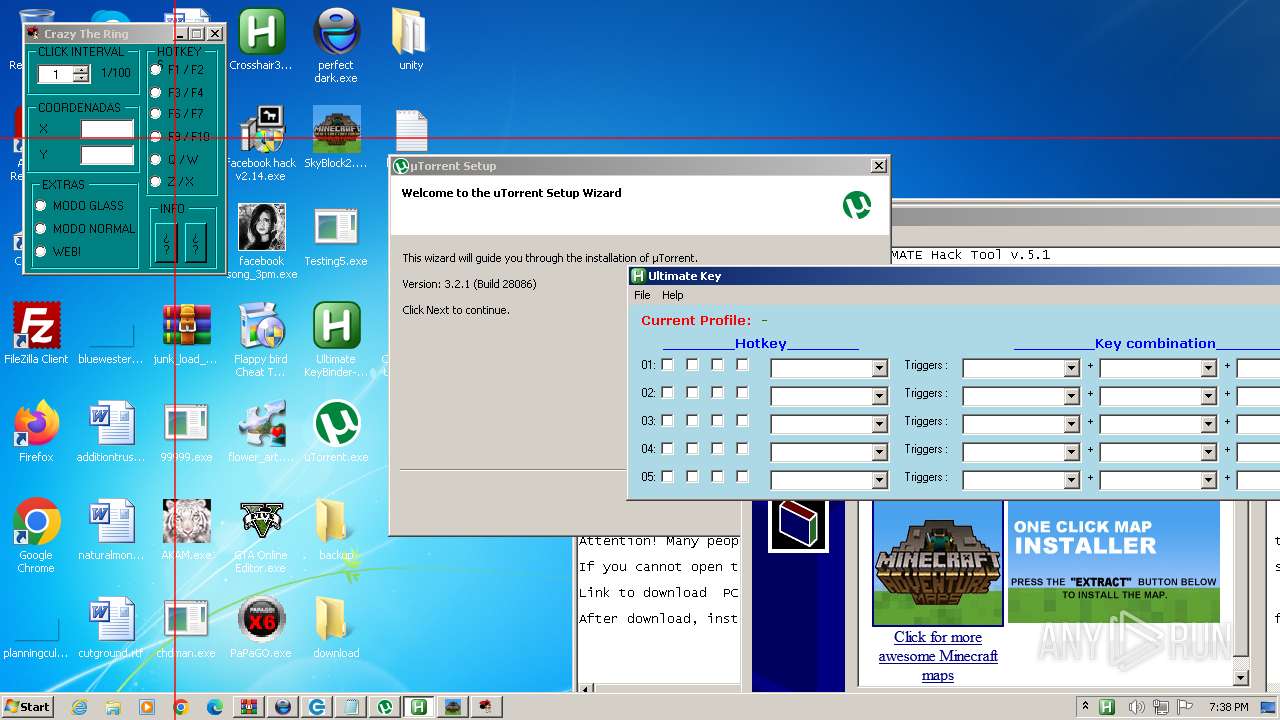
Task: Select the PaPaGO.exe desktop icon
Action: pos(261,628)
